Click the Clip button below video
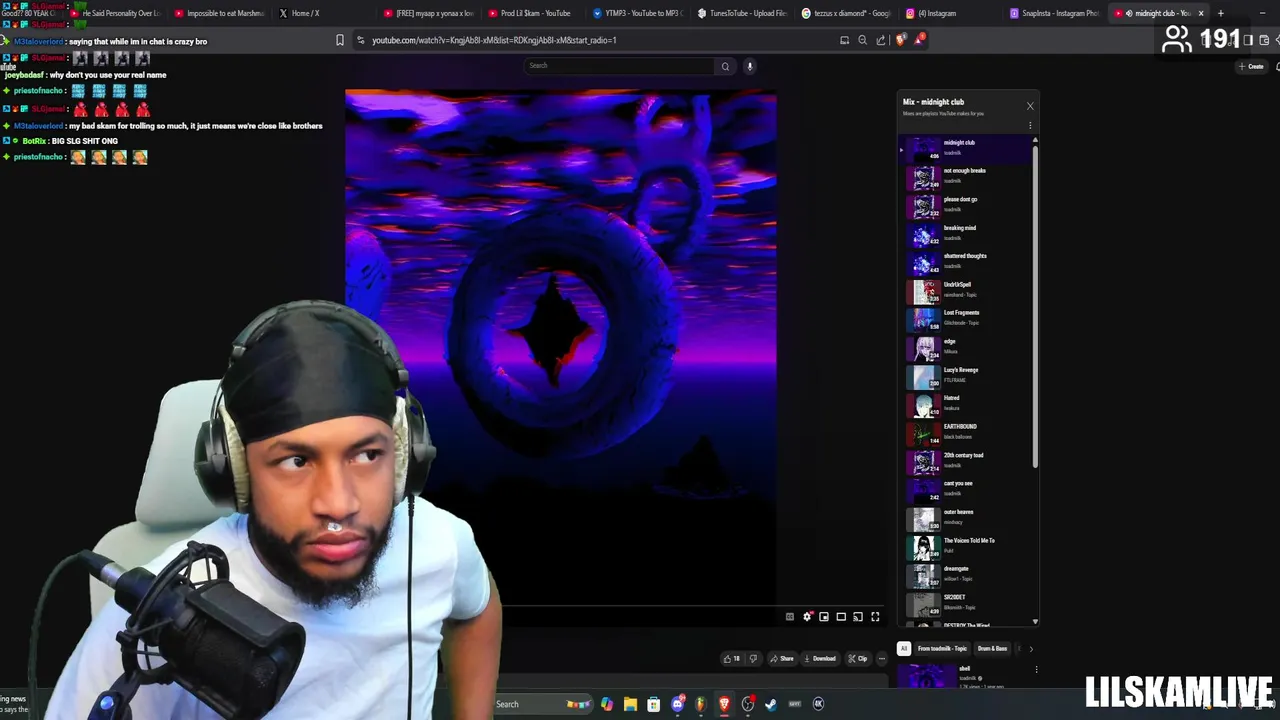Image resolution: width=1280 pixels, height=720 pixels. pos(858,658)
